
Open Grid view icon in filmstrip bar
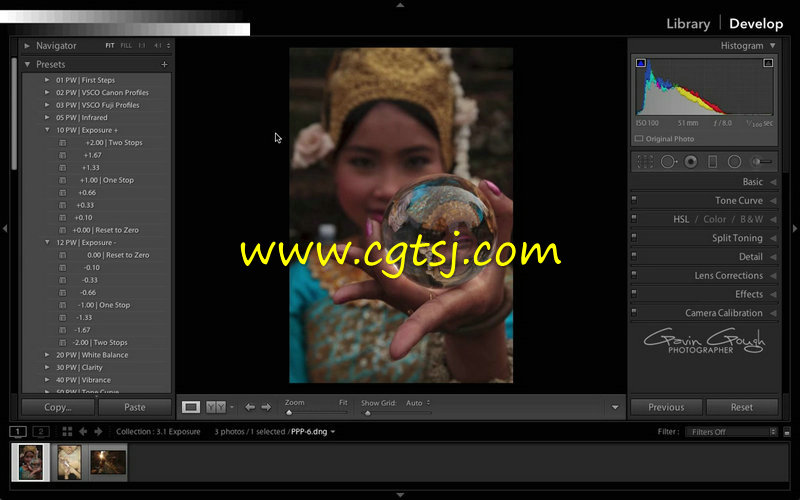(x=67, y=432)
